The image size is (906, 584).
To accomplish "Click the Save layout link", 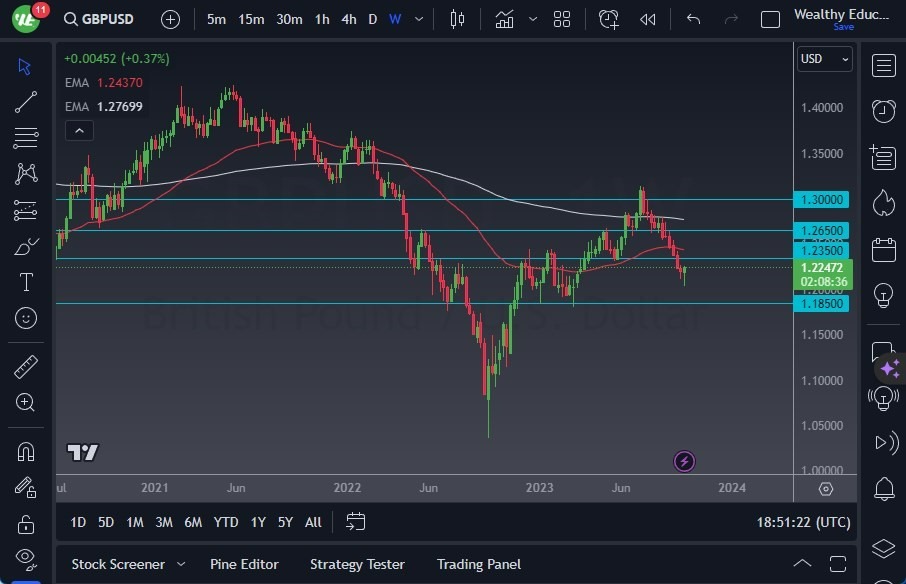I will [845, 27].
